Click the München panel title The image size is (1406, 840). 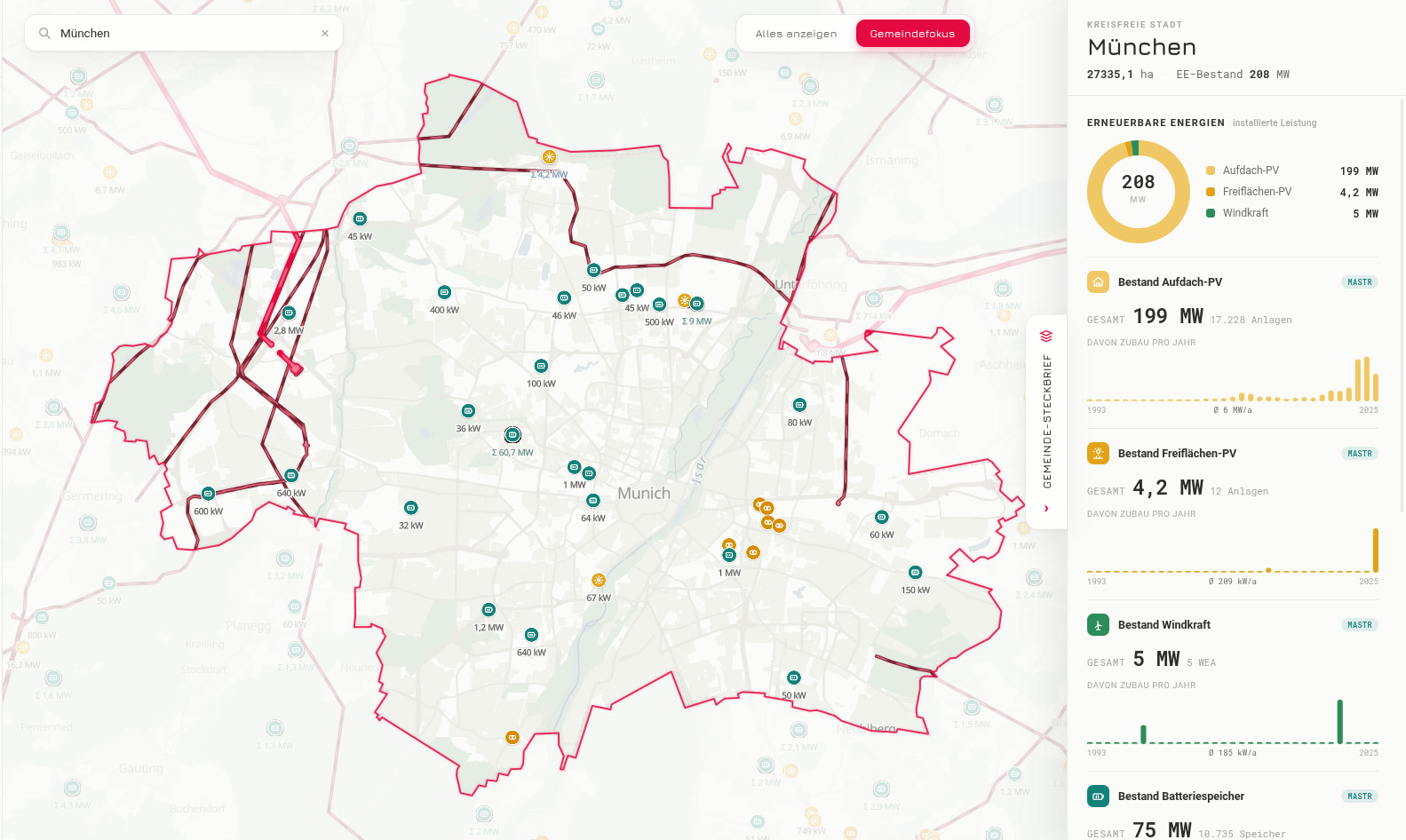coord(1141,47)
